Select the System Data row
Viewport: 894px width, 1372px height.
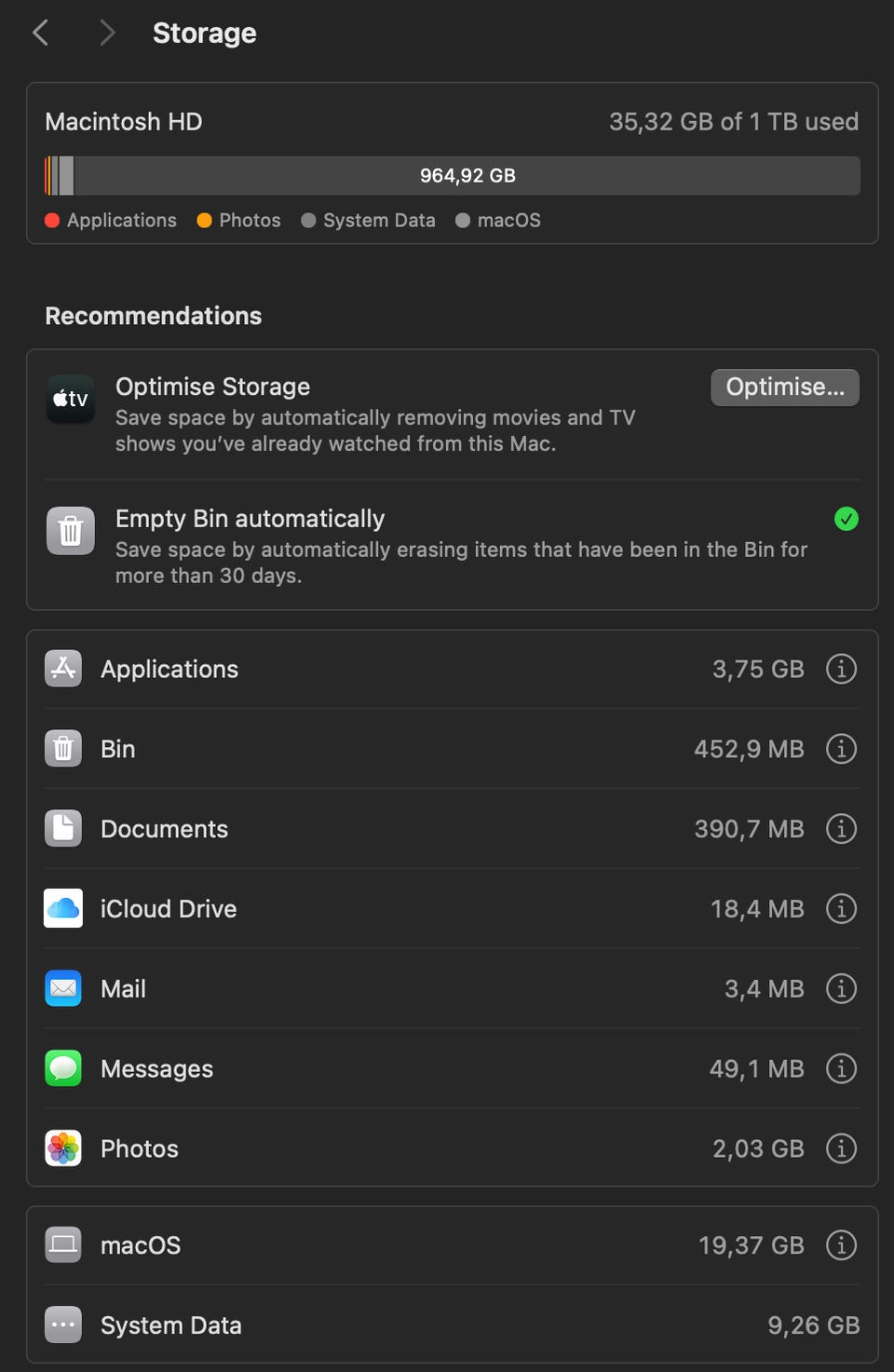click(453, 1325)
